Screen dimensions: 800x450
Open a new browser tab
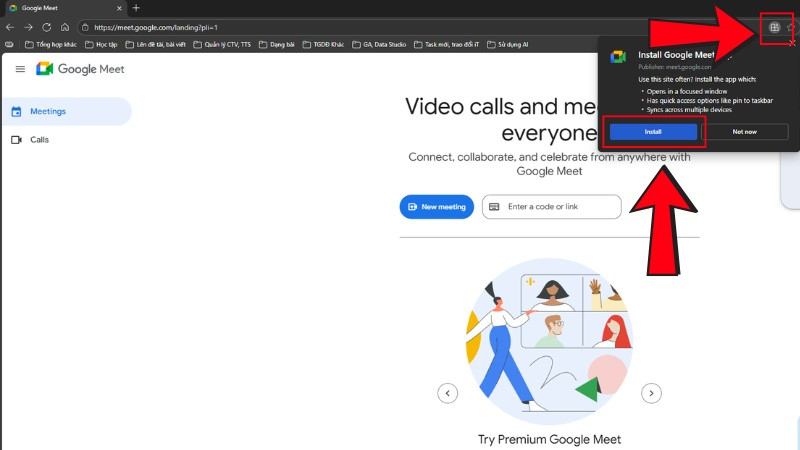[x=136, y=8]
